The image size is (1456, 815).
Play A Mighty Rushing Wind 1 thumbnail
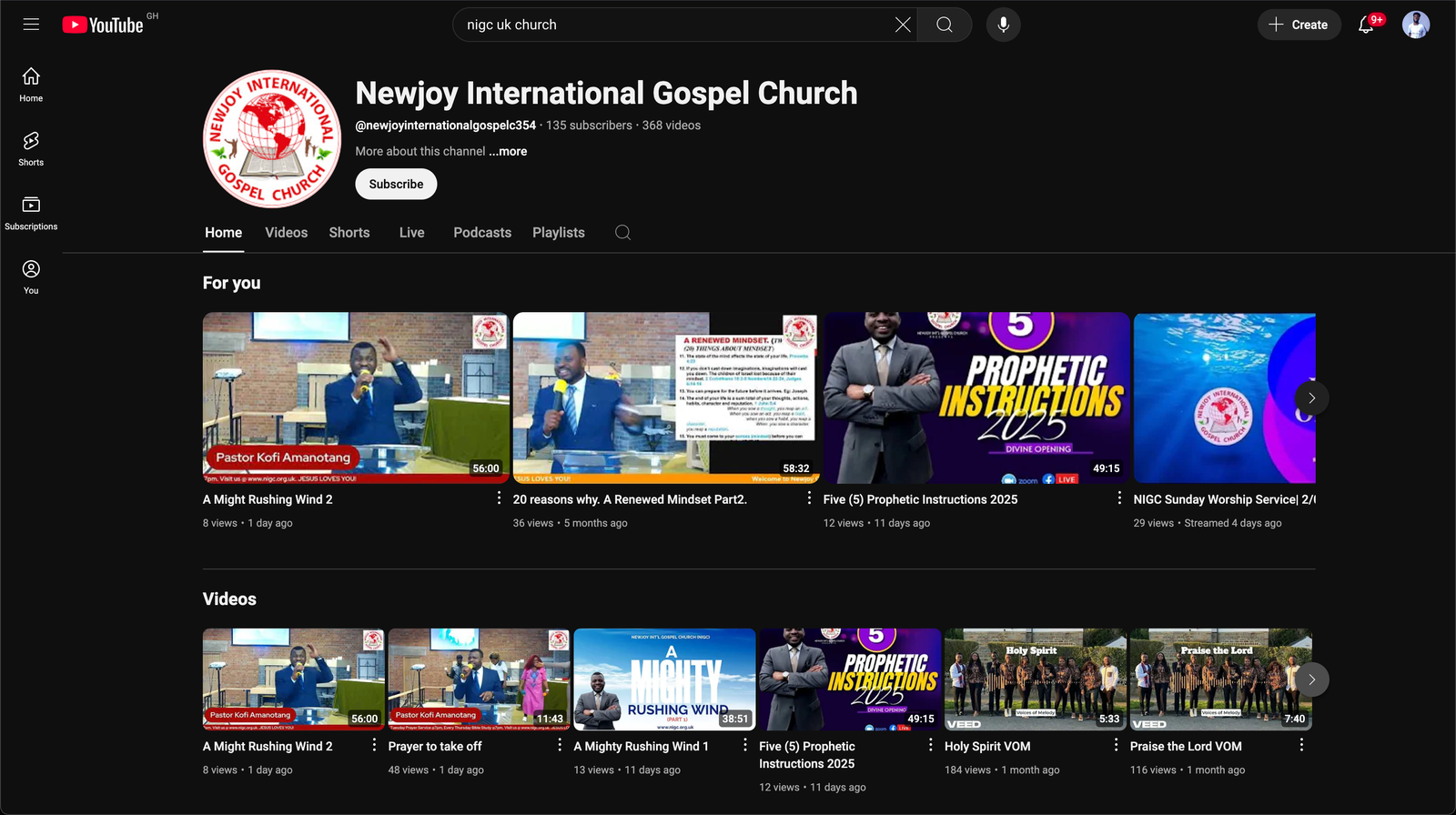(664, 679)
